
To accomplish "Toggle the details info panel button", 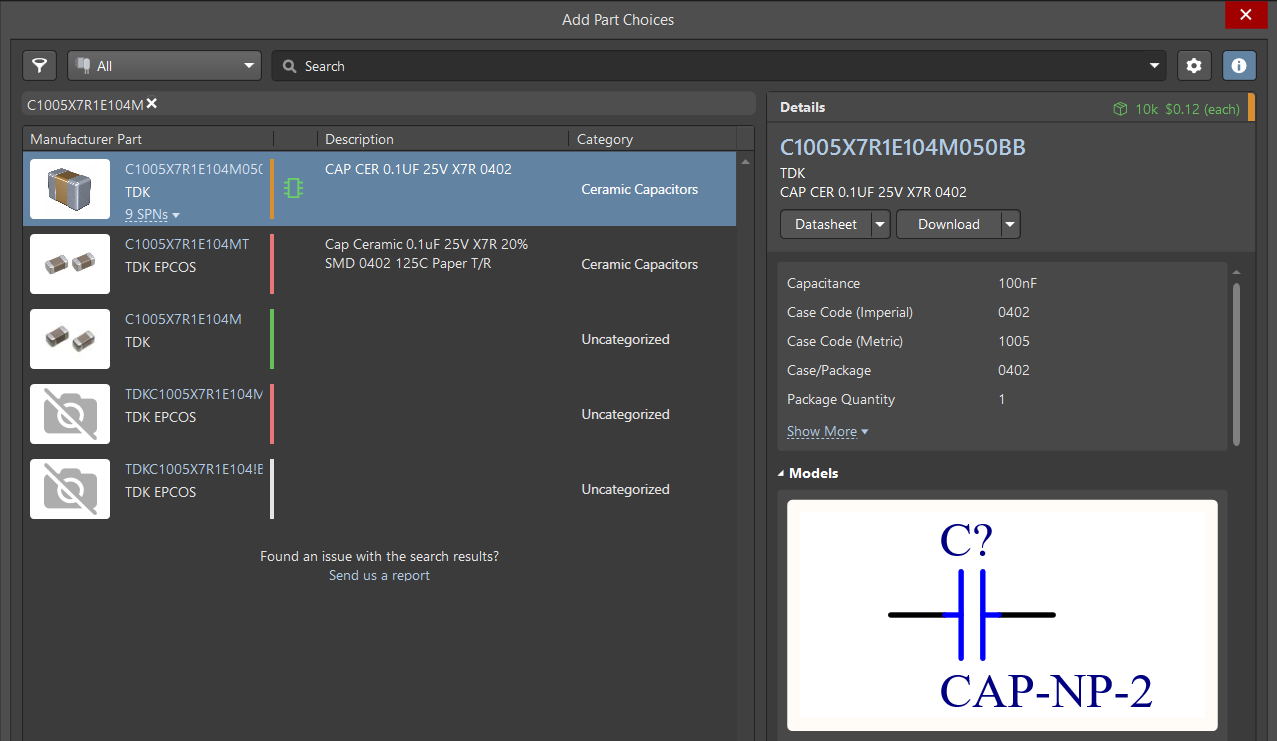I will pyautogui.click(x=1239, y=66).
